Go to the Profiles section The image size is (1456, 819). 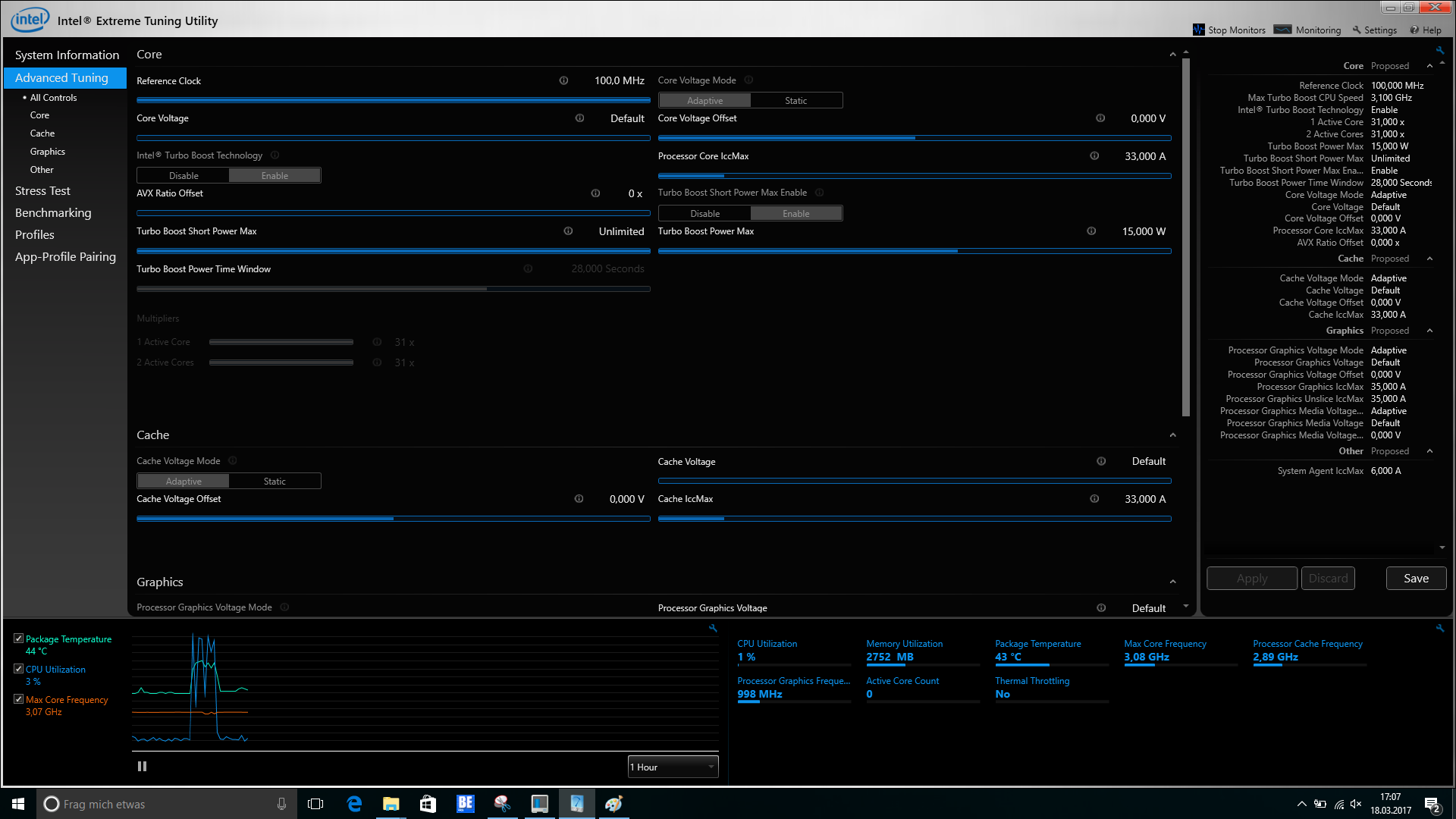[35, 235]
